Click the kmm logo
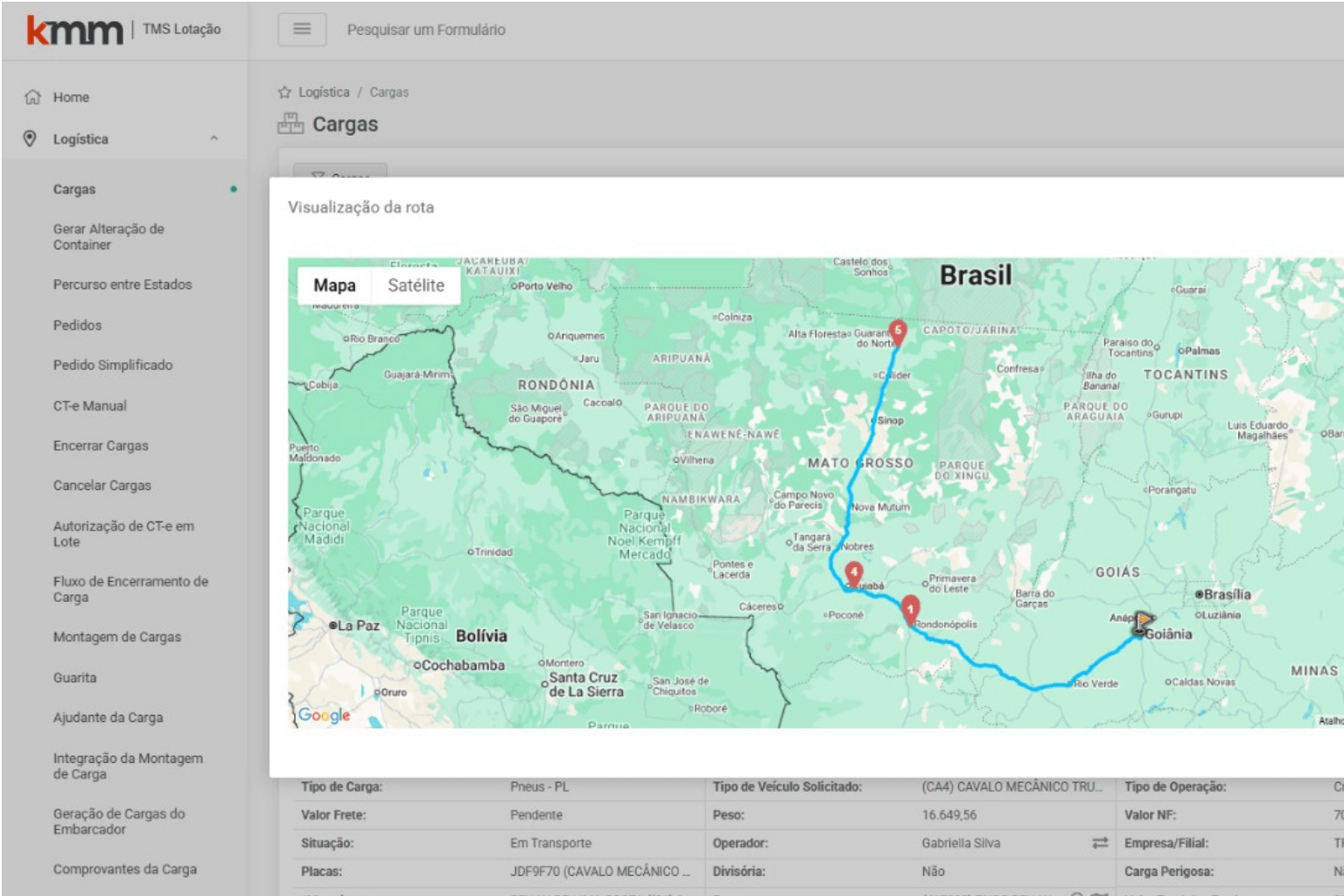The height and width of the screenshot is (896, 1344). click(74, 30)
